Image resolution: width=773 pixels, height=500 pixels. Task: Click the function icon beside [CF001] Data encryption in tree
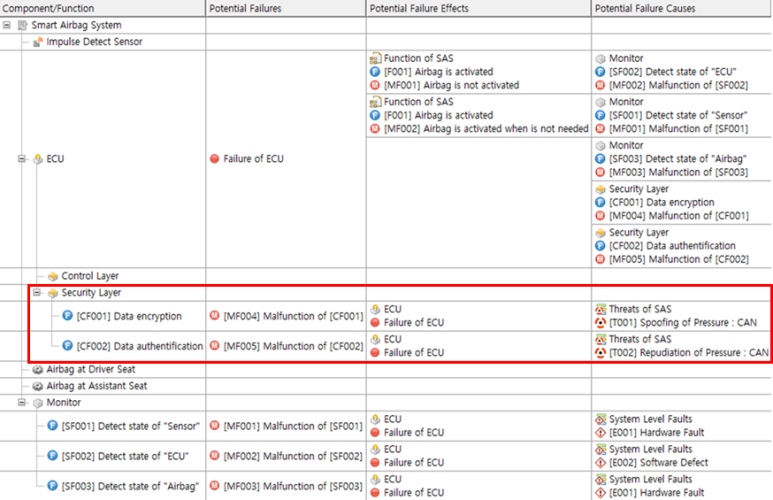(x=68, y=316)
